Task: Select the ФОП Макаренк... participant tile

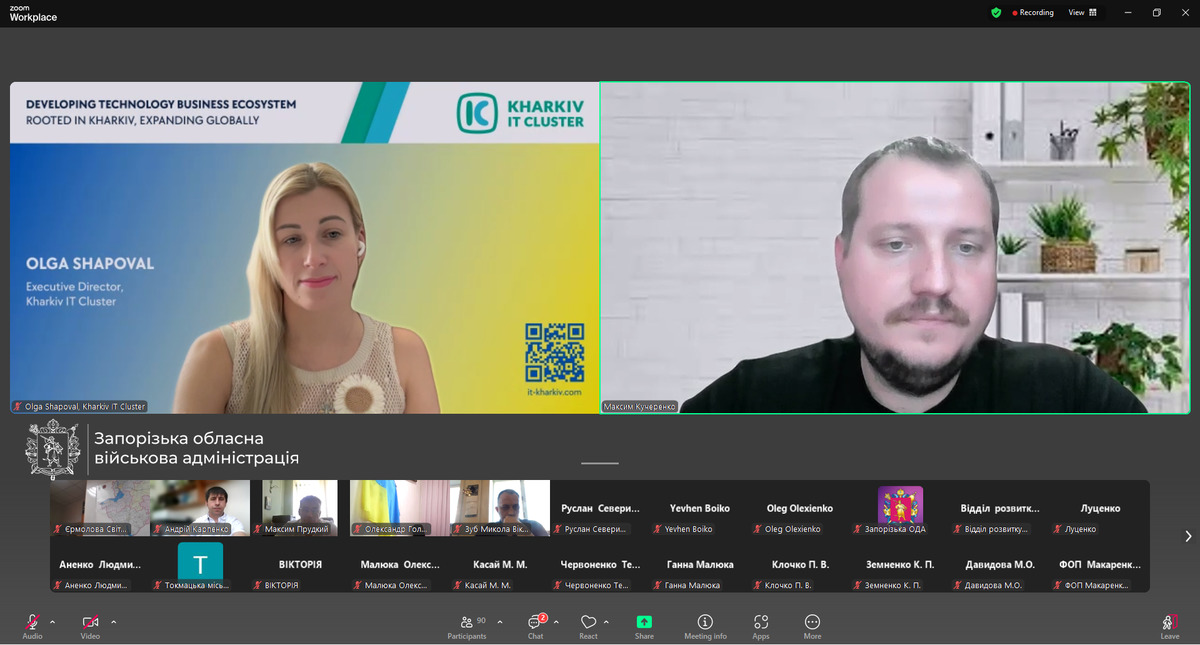Action: [x=1100, y=564]
